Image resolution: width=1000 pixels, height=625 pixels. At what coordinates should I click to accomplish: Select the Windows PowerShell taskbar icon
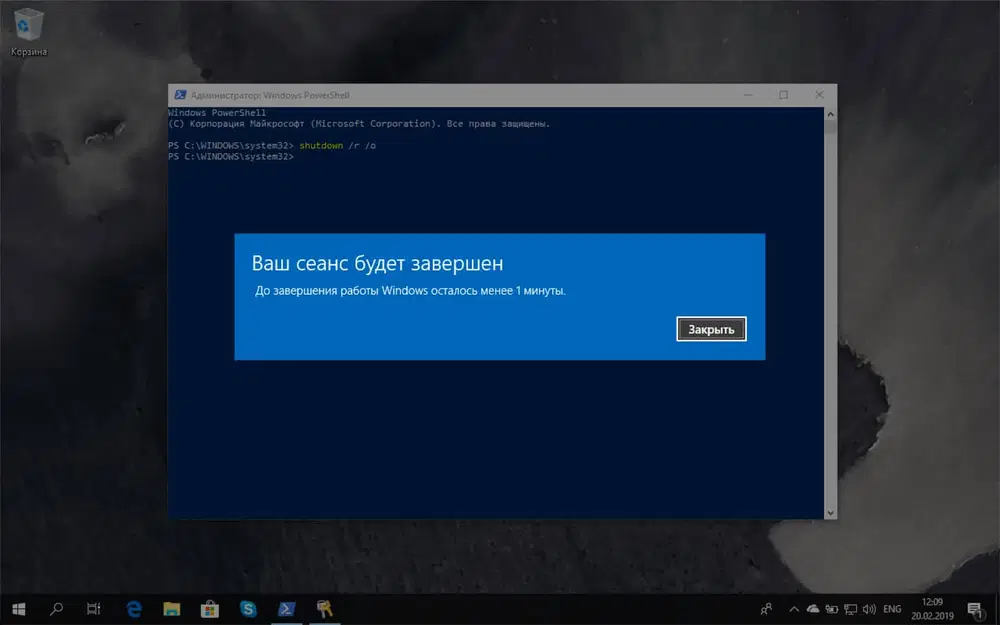pos(286,607)
